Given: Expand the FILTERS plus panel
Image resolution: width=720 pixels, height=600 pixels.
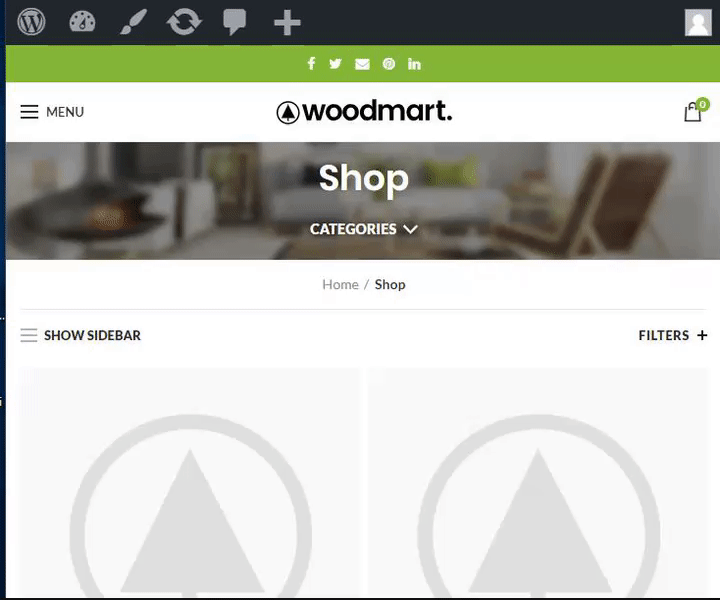Looking at the screenshot, I should (x=673, y=335).
